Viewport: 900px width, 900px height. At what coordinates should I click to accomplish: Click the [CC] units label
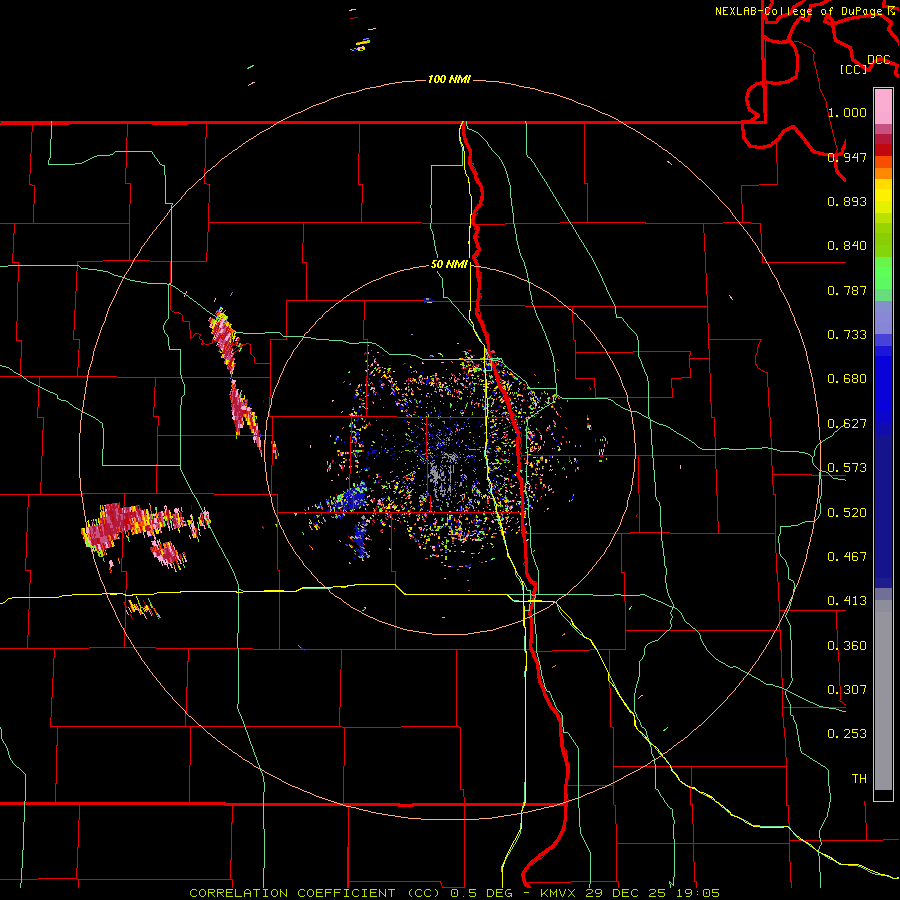[x=853, y=69]
